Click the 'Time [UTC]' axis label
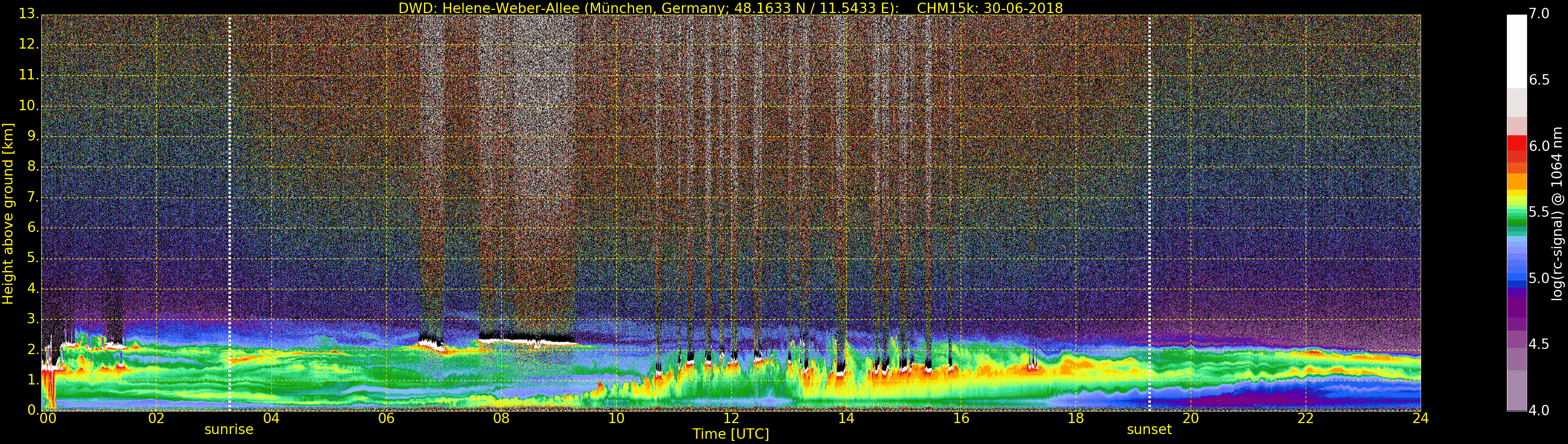The width and height of the screenshot is (1568, 444). click(x=731, y=434)
